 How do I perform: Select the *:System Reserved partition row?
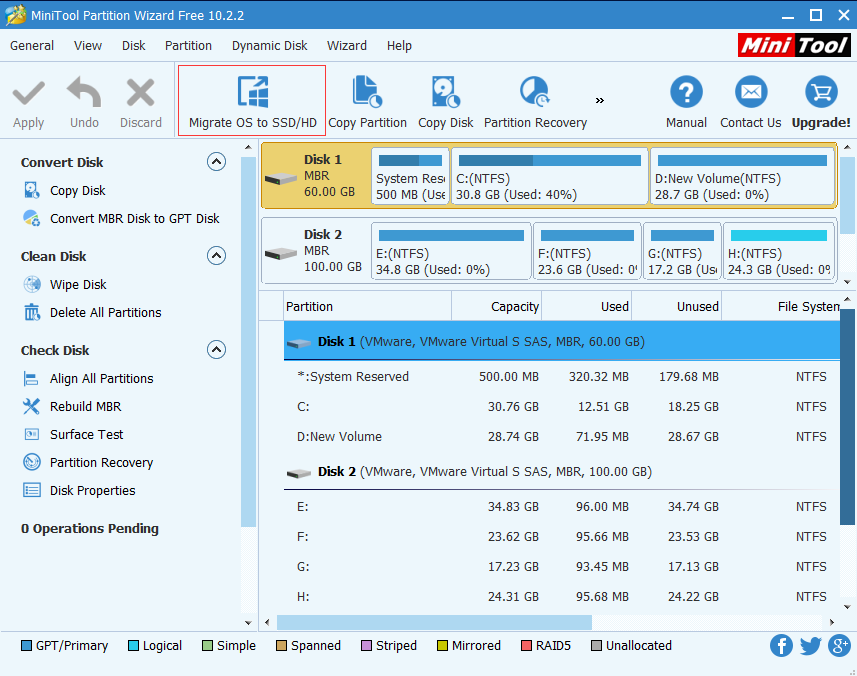(x=562, y=377)
